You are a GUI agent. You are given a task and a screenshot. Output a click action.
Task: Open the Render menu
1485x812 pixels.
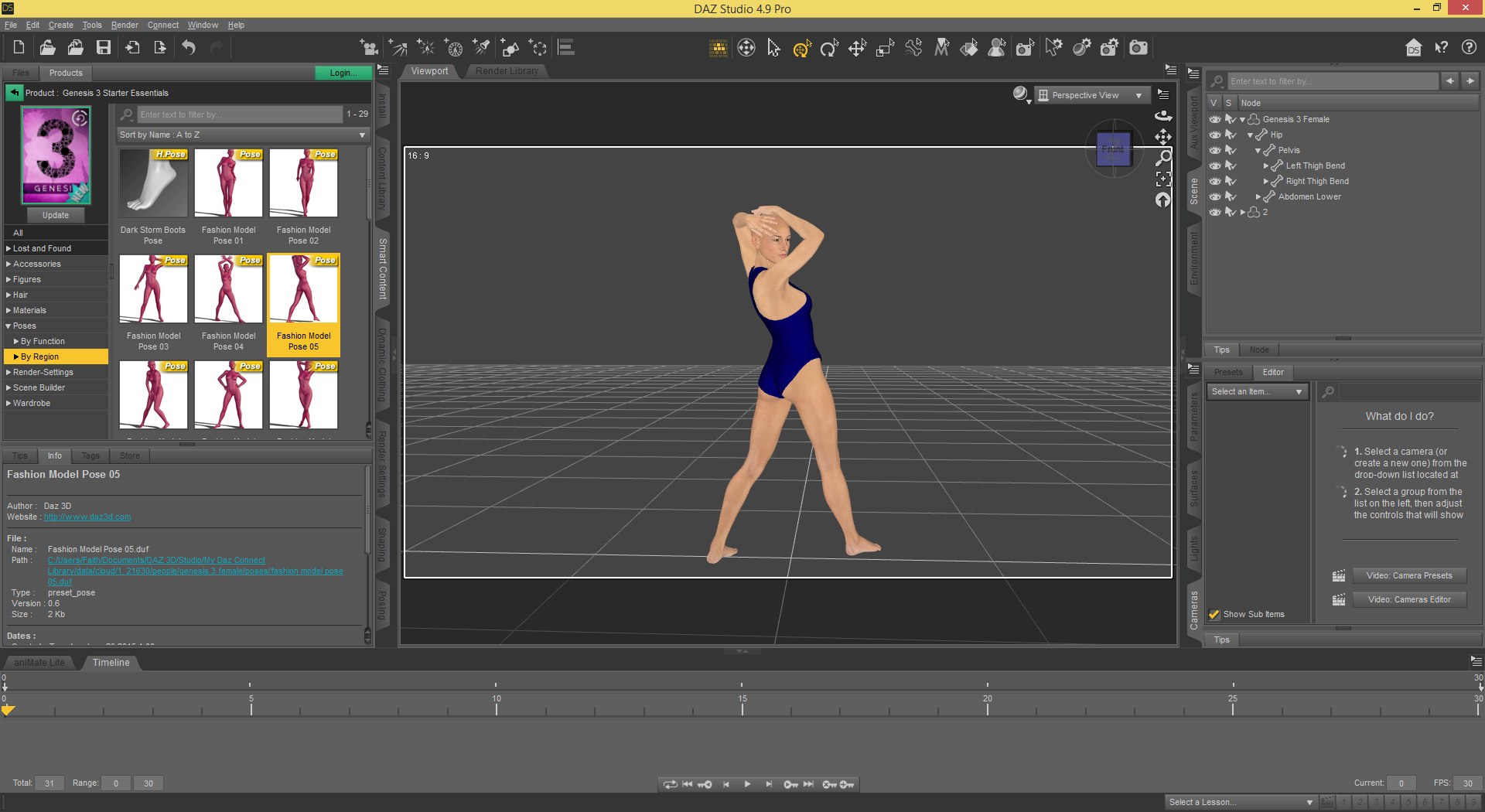tap(125, 25)
